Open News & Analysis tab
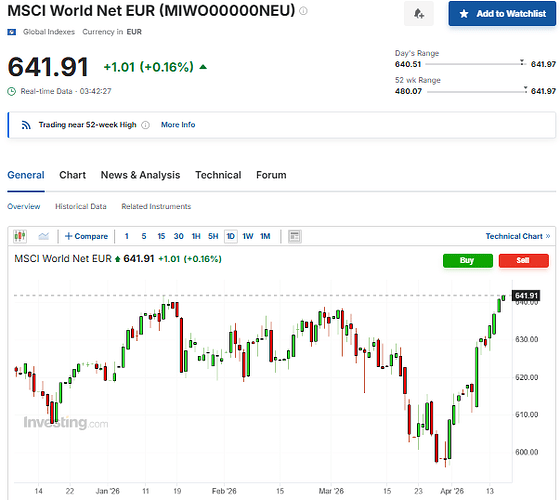Viewport: 560px width, 500px height. coord(140,175)
